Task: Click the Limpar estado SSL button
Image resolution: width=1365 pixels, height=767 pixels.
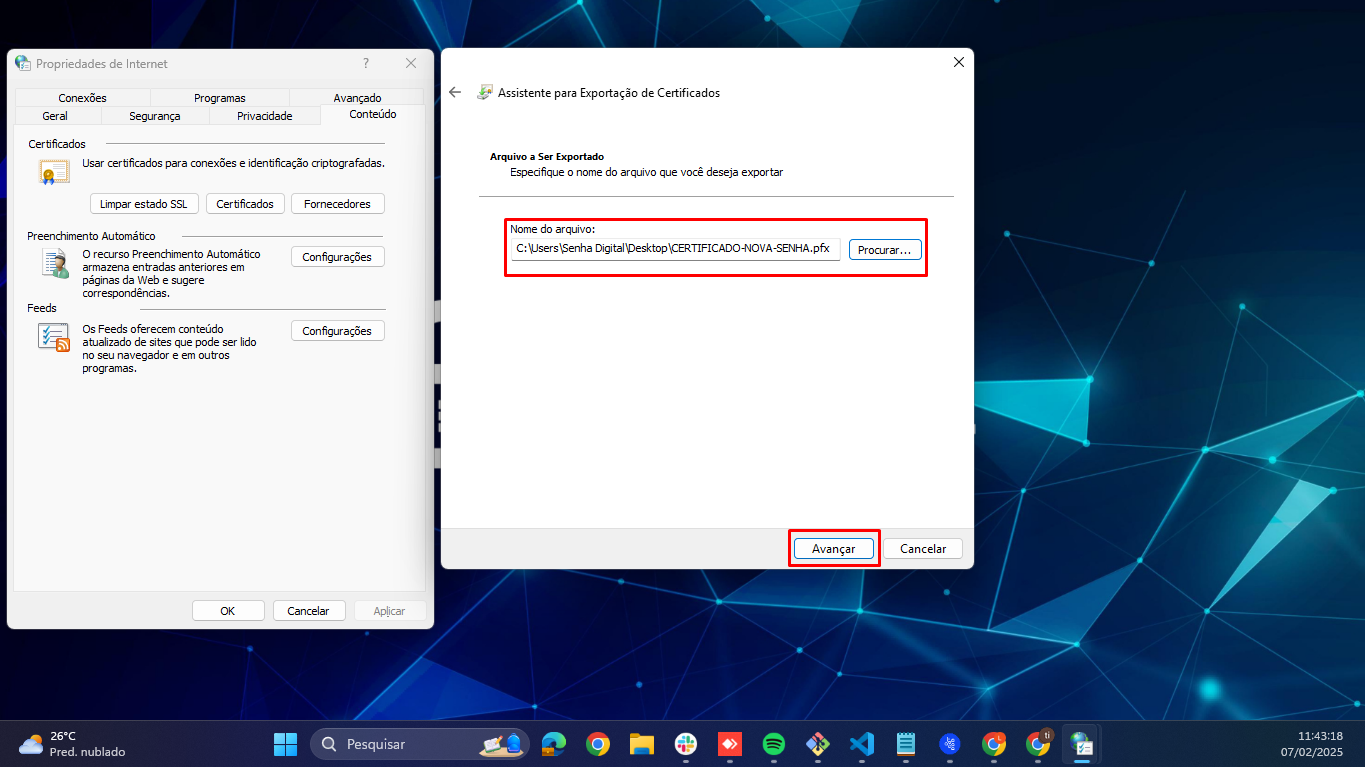Action: click(144, 204)
